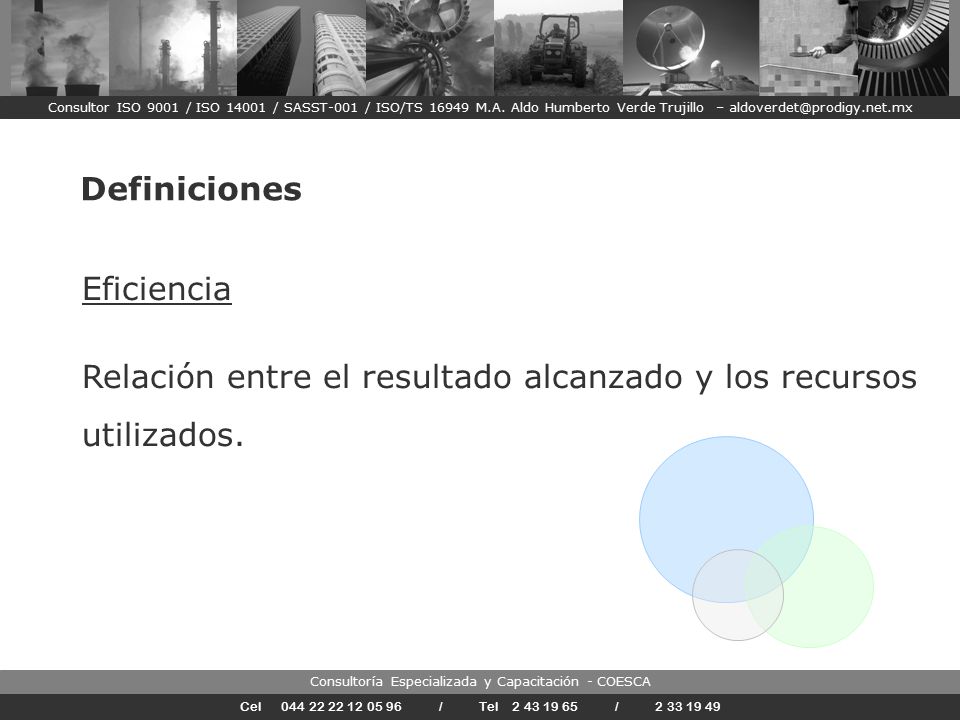This screenshot has height=720, width=960.
Task: Click 'M.A. Aldo Humberto Verde Trujillo' name
Action: pyautogui.click(x=590, y=108)
